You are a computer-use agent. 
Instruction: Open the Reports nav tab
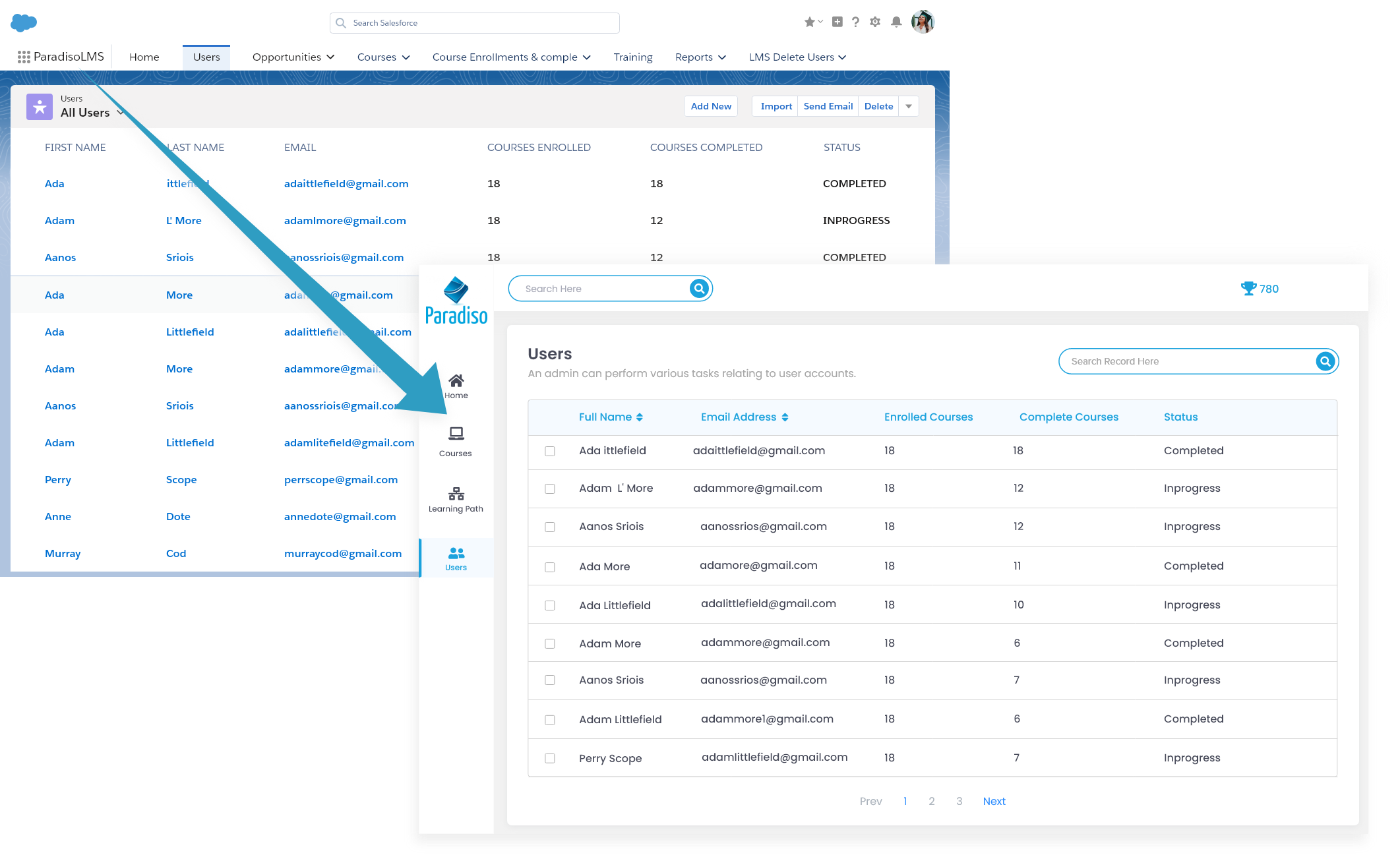coord(694,57)
